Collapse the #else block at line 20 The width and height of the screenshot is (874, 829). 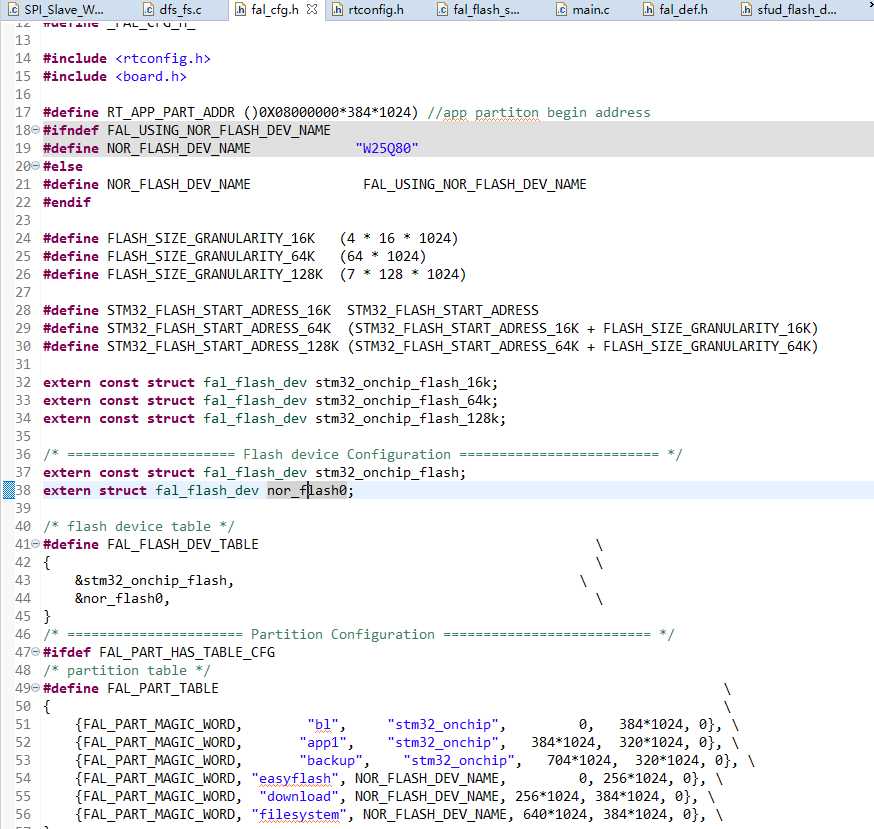36,166
